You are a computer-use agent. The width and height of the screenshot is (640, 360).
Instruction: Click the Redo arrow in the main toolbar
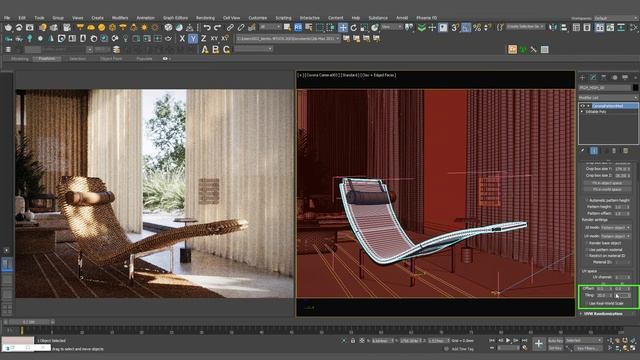click(x=218, y=27)
